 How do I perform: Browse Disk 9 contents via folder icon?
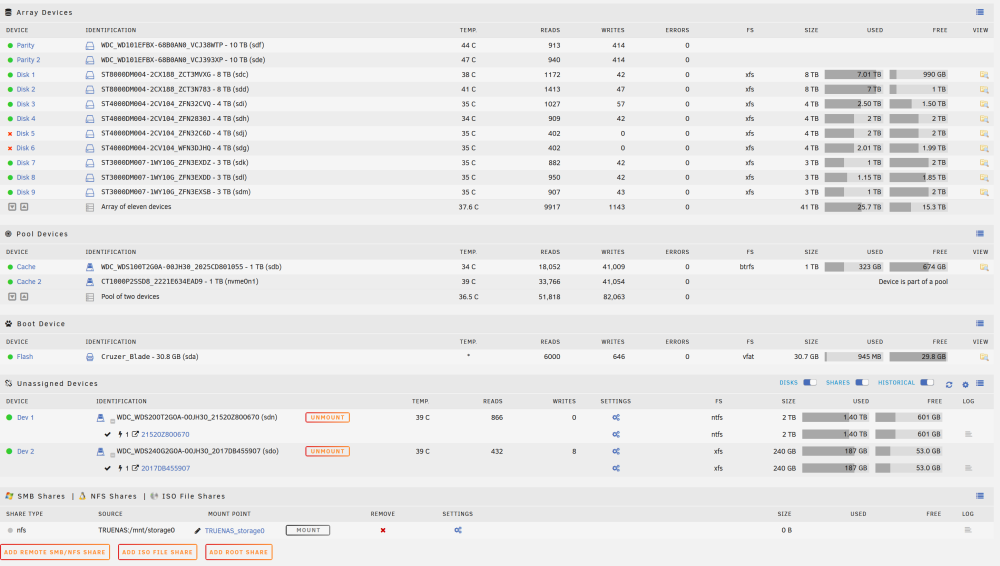(984, 192)
